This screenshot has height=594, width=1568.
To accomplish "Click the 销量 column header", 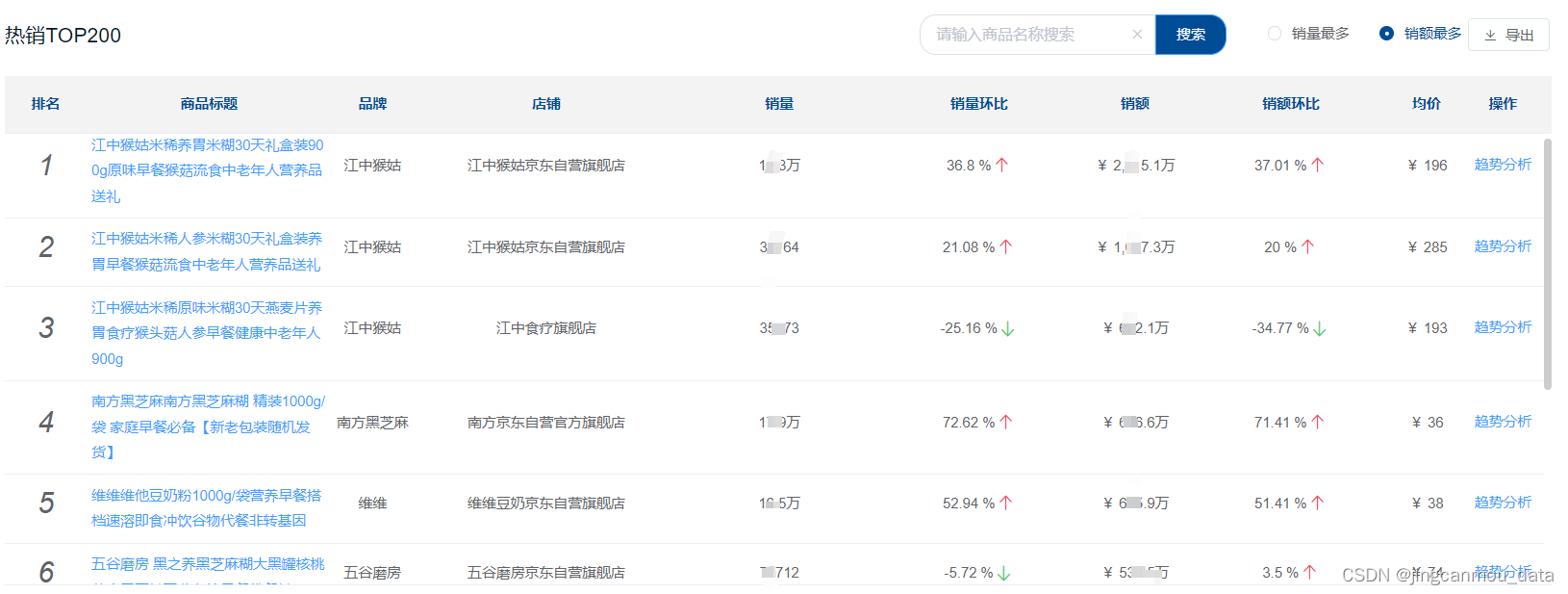I will (779, 104).
